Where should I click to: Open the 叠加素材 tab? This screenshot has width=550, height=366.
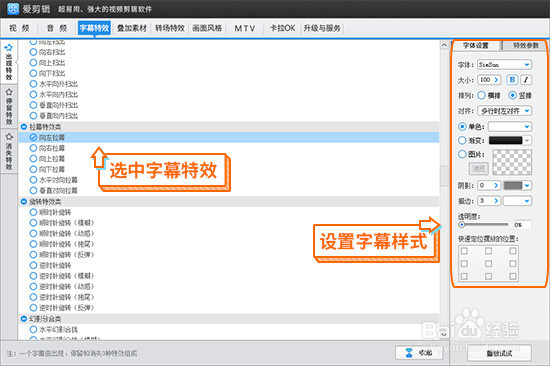(132, 28)
